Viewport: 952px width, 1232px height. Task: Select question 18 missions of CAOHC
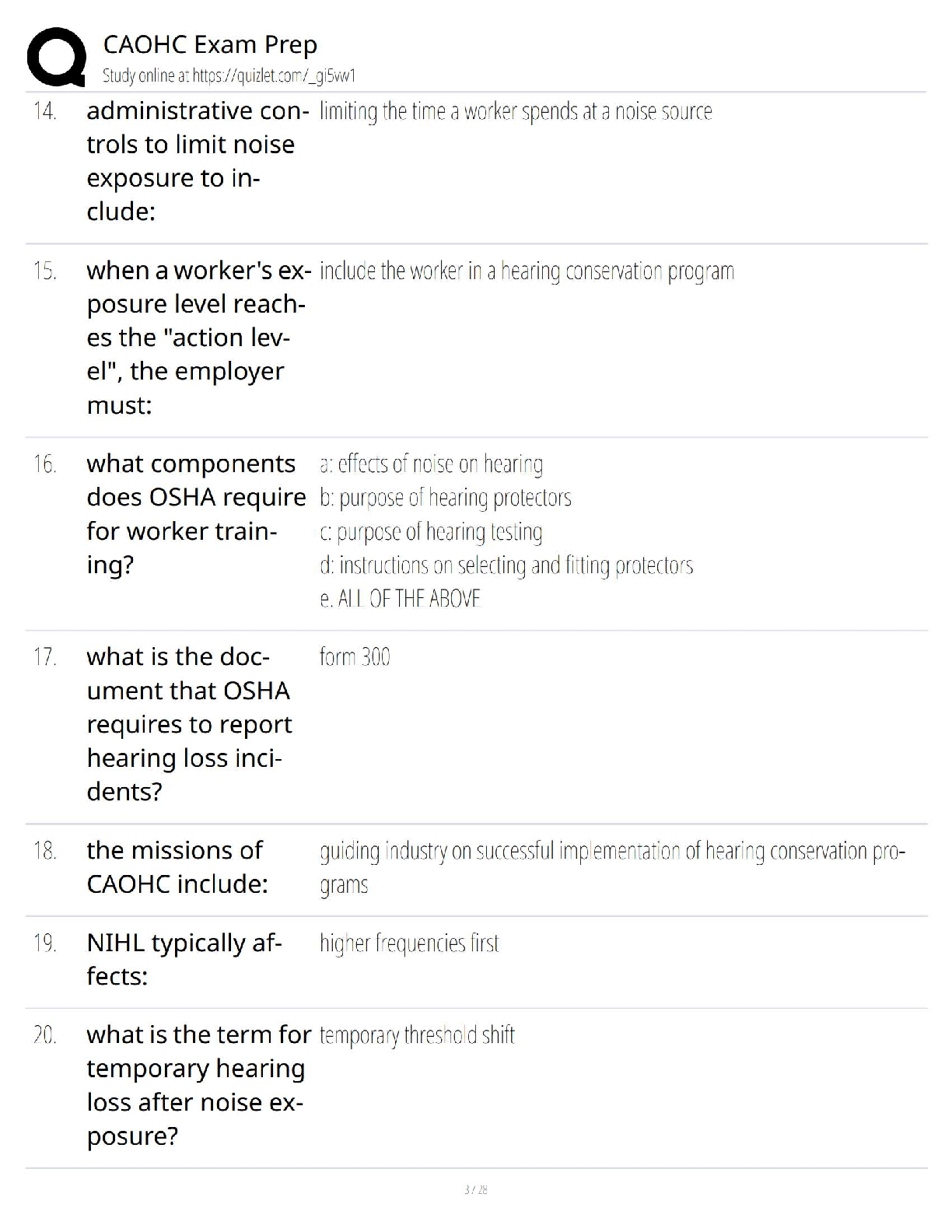177,867
